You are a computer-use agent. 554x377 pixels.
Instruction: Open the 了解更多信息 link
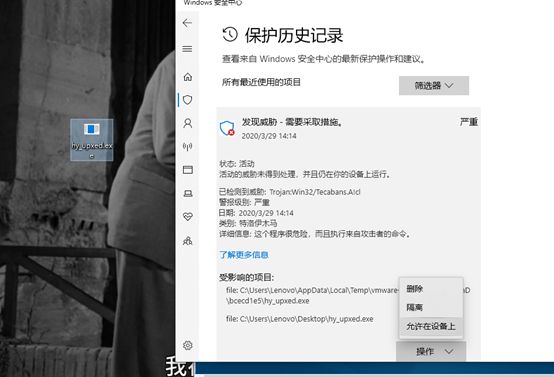tap(244, 255)
